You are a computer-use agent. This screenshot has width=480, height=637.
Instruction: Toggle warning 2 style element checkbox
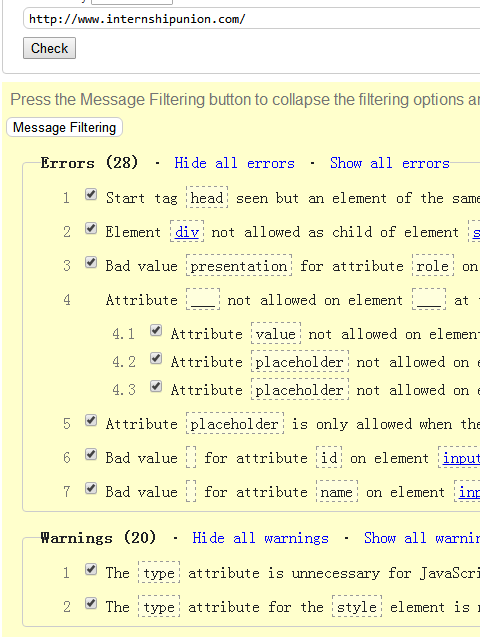coord(91,604)
